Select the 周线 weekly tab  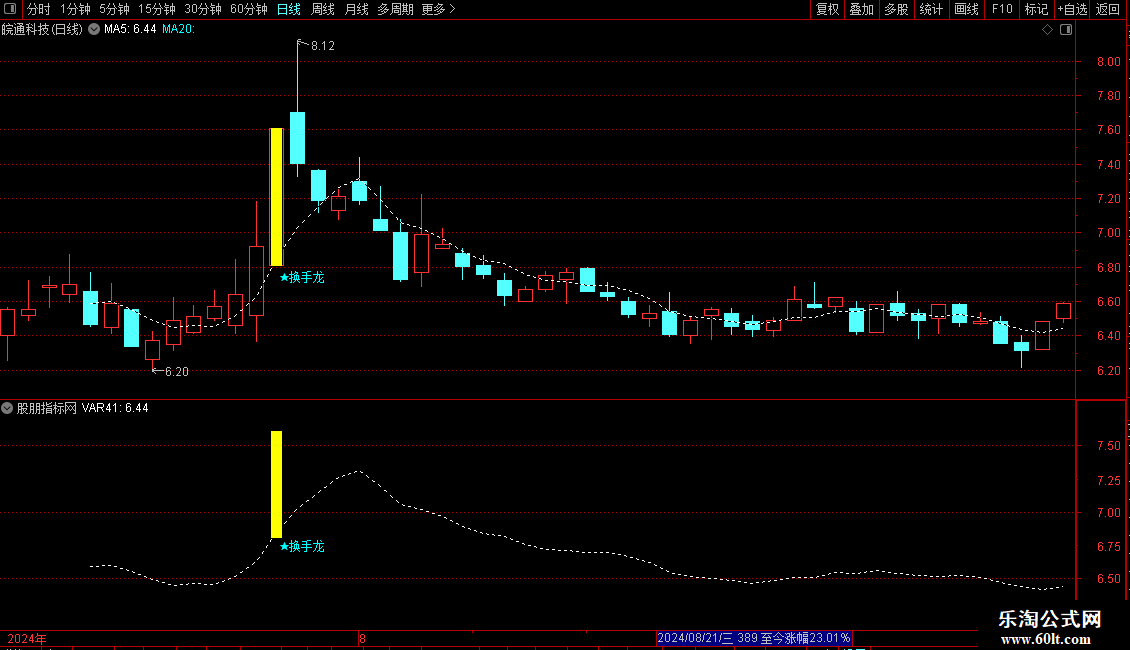323,9
